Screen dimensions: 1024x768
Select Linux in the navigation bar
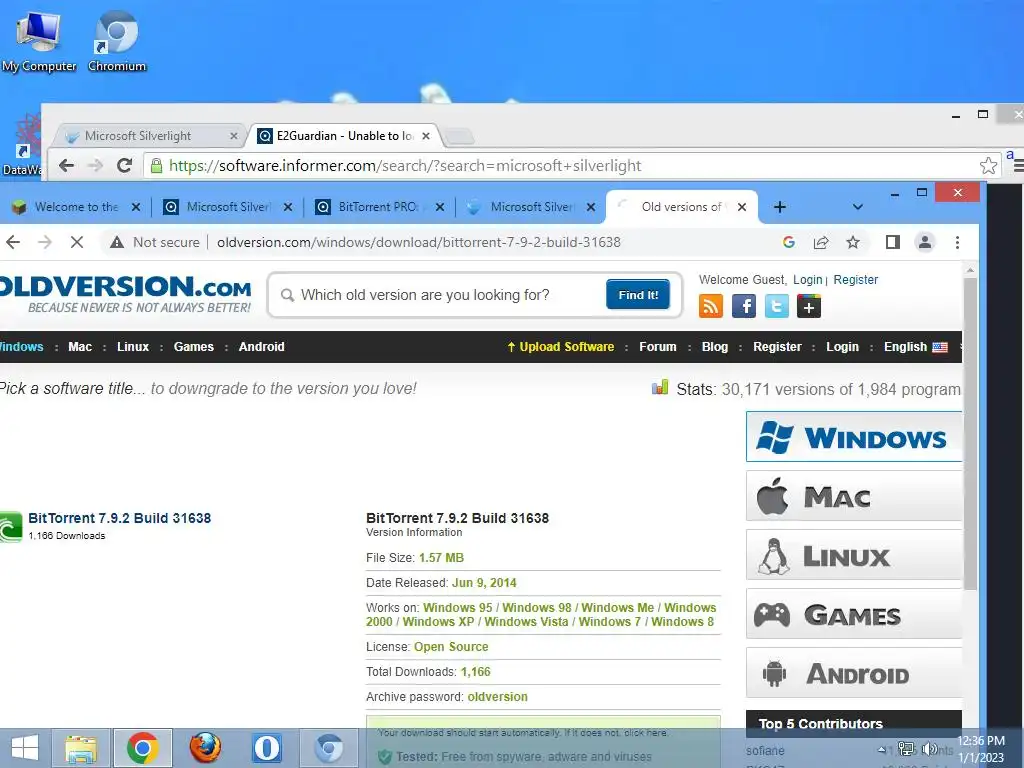click(x=133, y=347)
